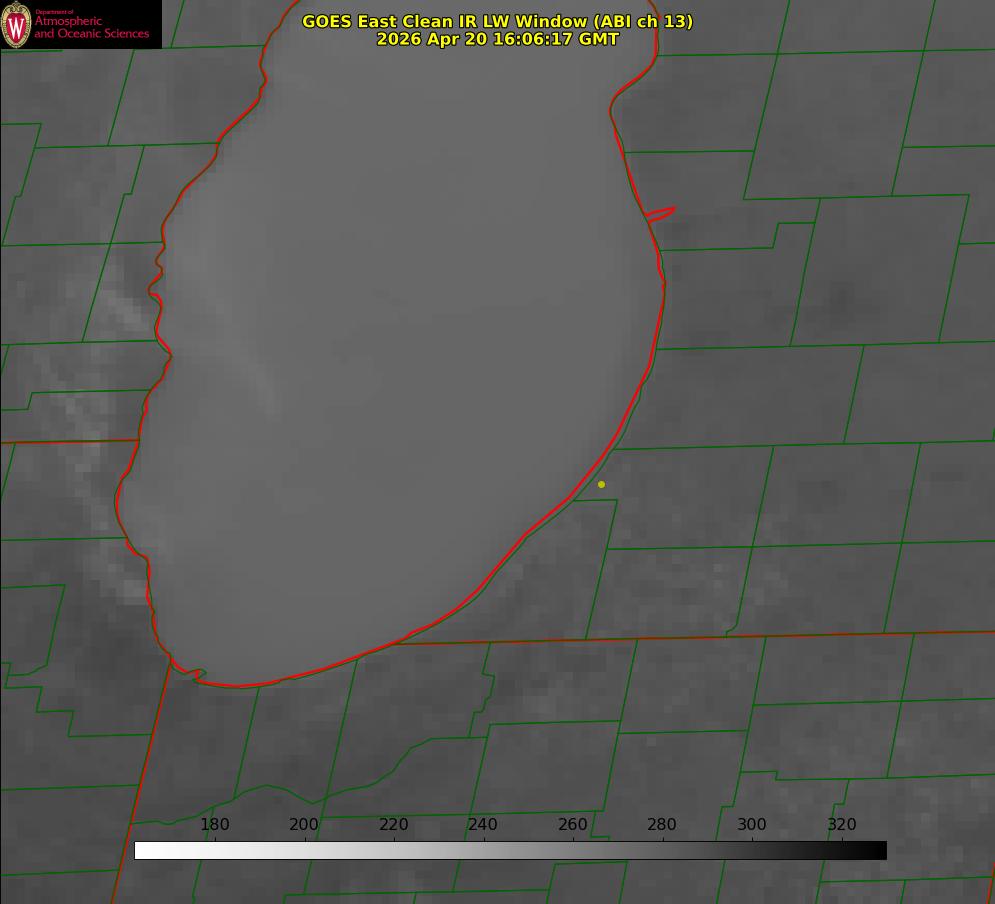The width and height of the screenshot is (995, 904).
Task: Click the 300 colorbar tick label
Action: coord(751,824)
